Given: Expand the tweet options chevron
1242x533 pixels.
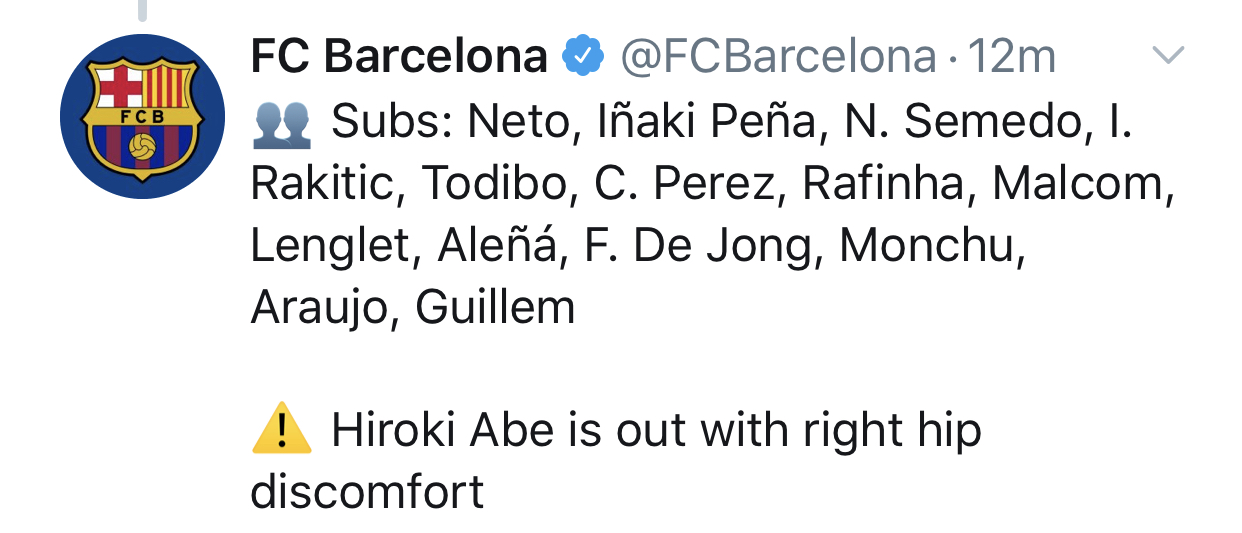Looking at the screenshot, I should (x=1168, y=56).
